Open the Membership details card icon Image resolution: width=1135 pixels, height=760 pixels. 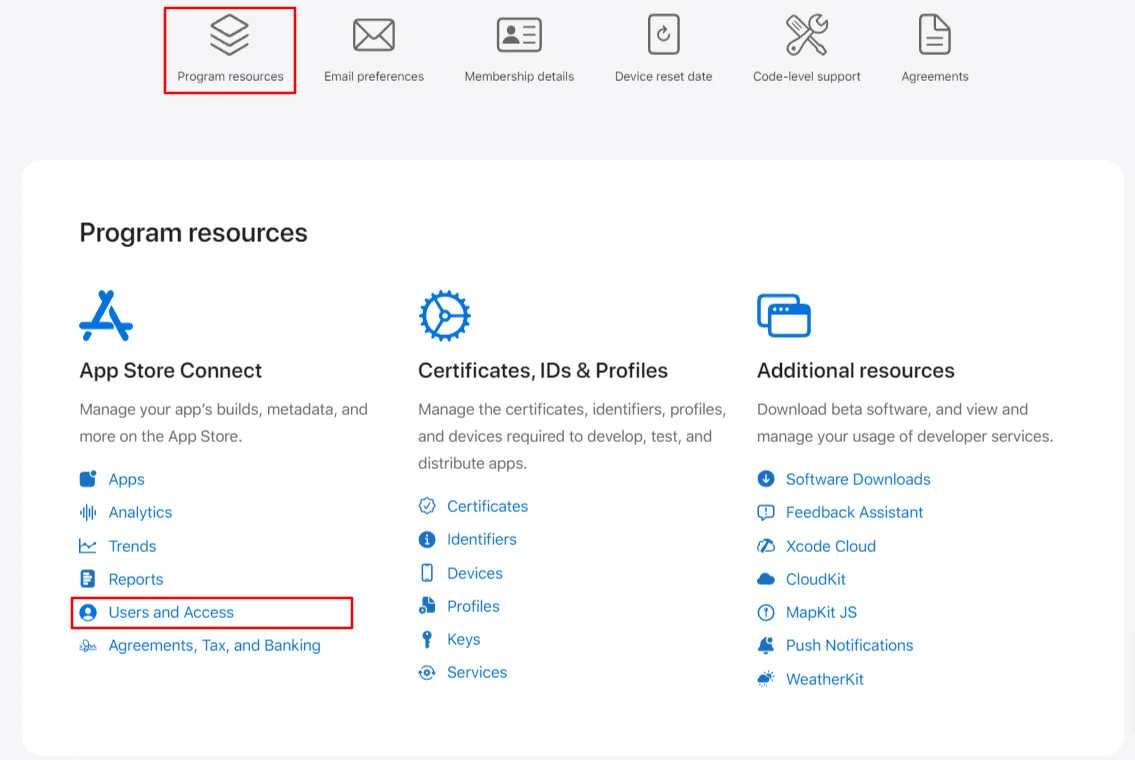519,36
